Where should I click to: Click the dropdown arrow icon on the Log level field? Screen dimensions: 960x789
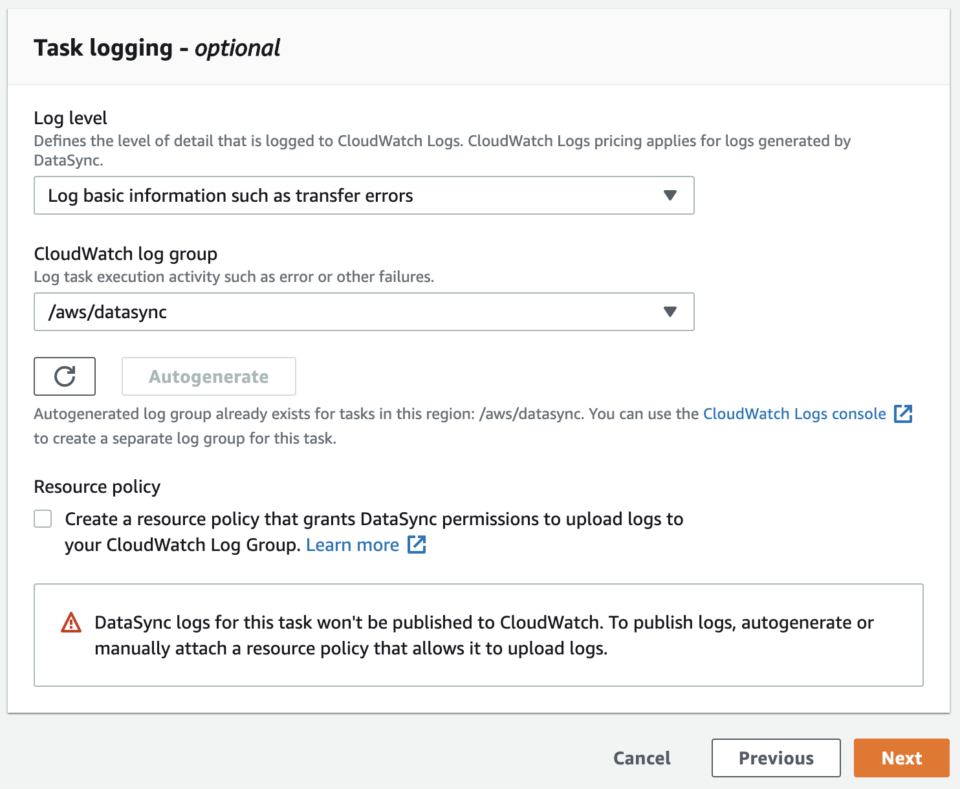point(671,195)
